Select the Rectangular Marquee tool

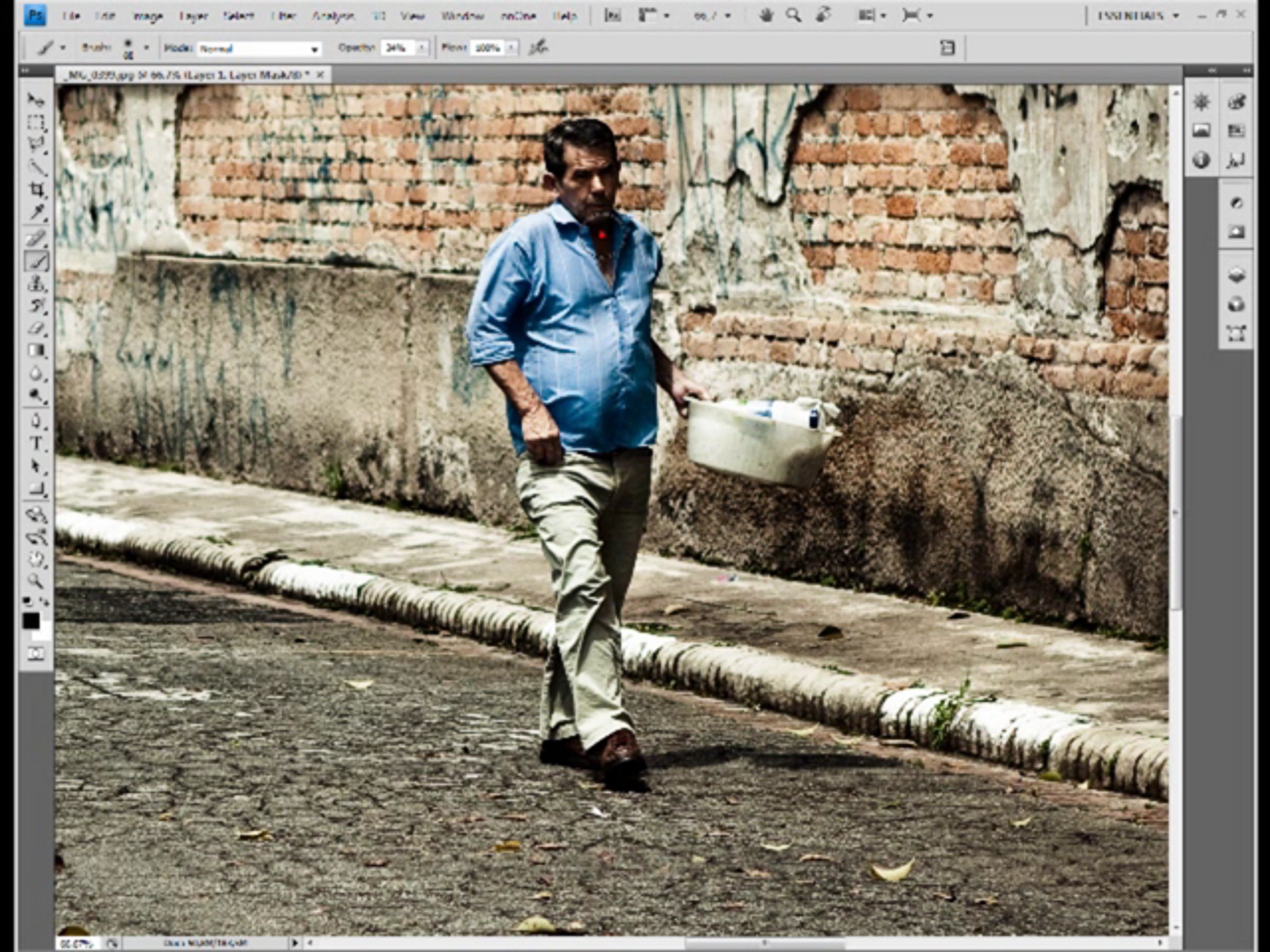37,123
